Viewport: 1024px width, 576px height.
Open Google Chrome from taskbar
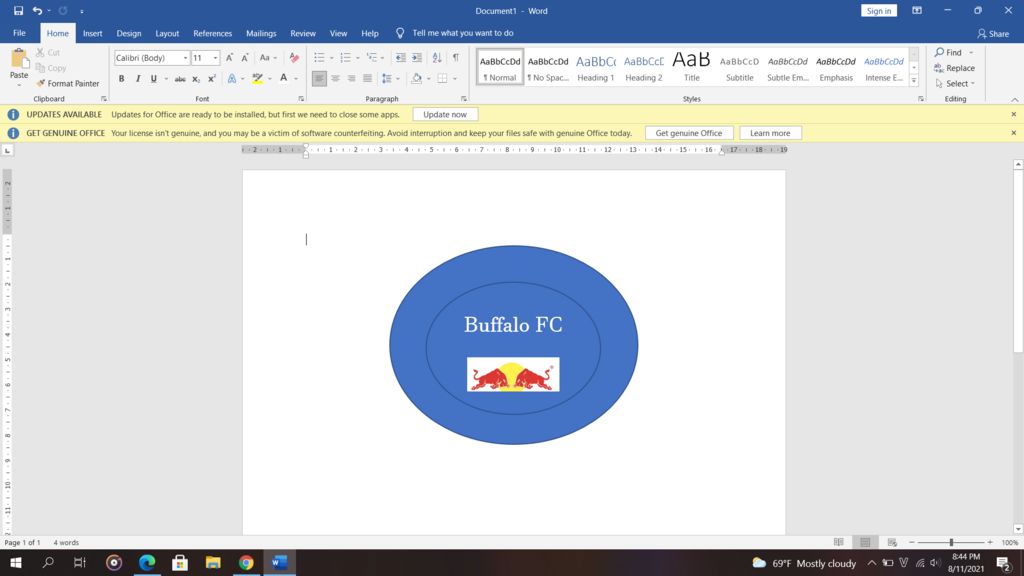(x=246, y=562)
